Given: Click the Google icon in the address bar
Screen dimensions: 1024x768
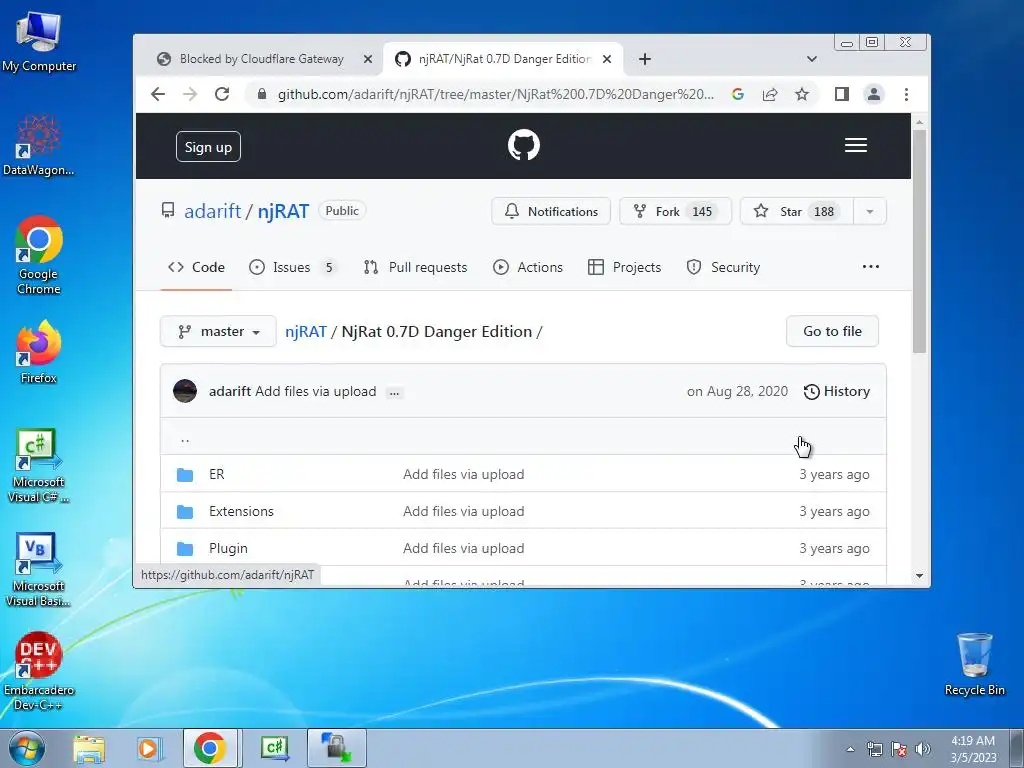Looking at the screenshot, I should point(738,94).
